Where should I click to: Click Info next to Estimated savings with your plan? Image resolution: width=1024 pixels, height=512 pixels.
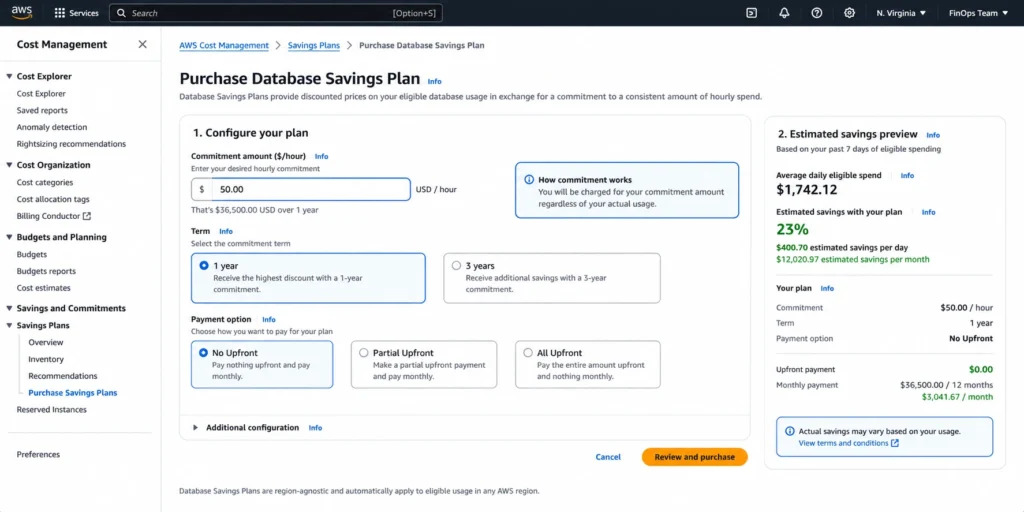pyautogui.click(x=929, y=212)
